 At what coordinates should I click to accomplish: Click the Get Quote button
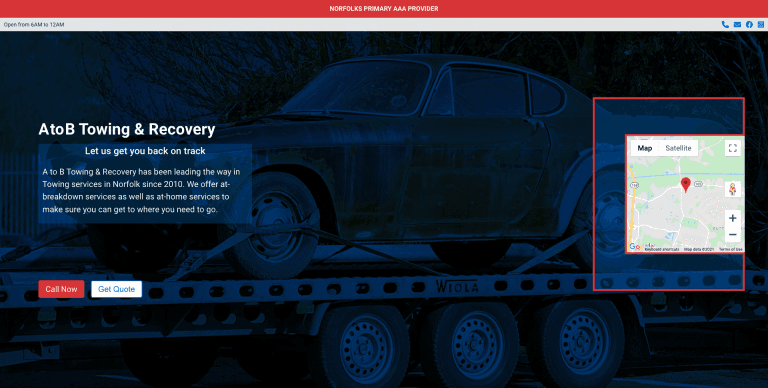[117, 289]
